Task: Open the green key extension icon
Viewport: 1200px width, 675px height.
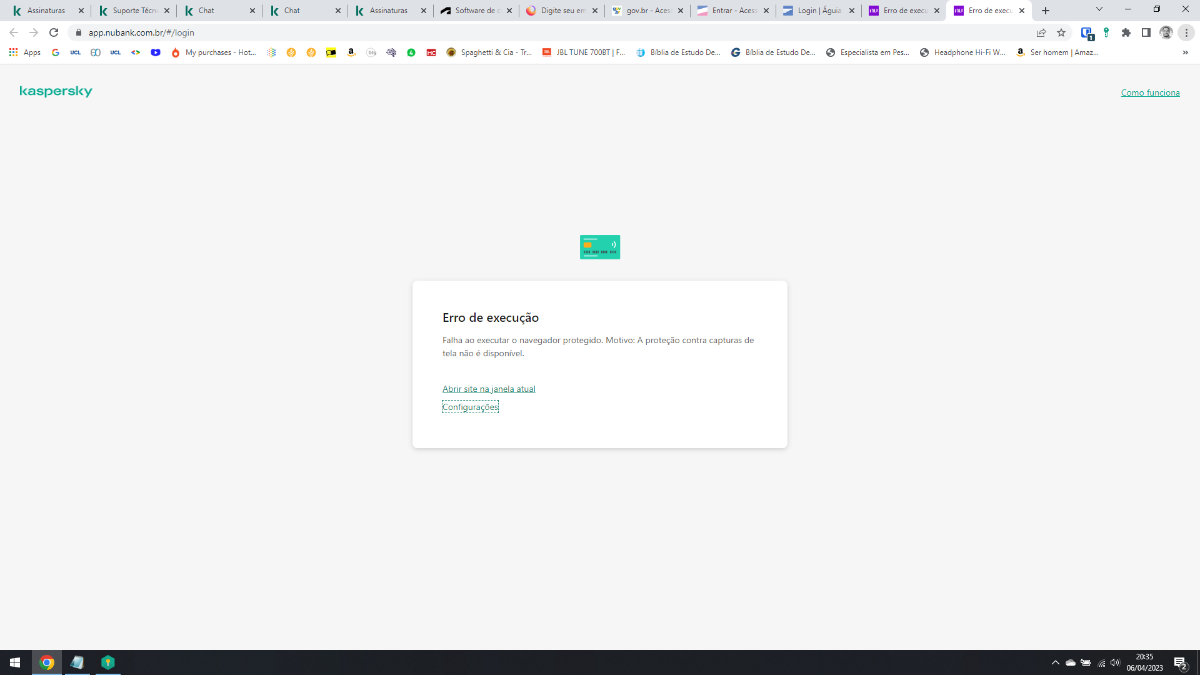Action: tap(1107, 32)
